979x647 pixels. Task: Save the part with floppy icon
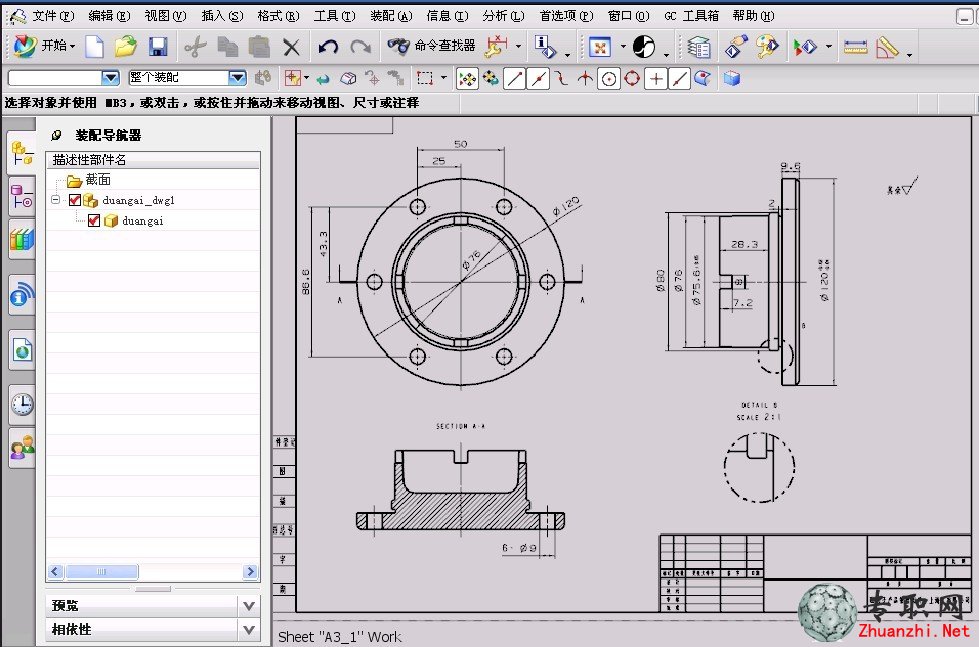pyautogui.click(x=158, y=46)
